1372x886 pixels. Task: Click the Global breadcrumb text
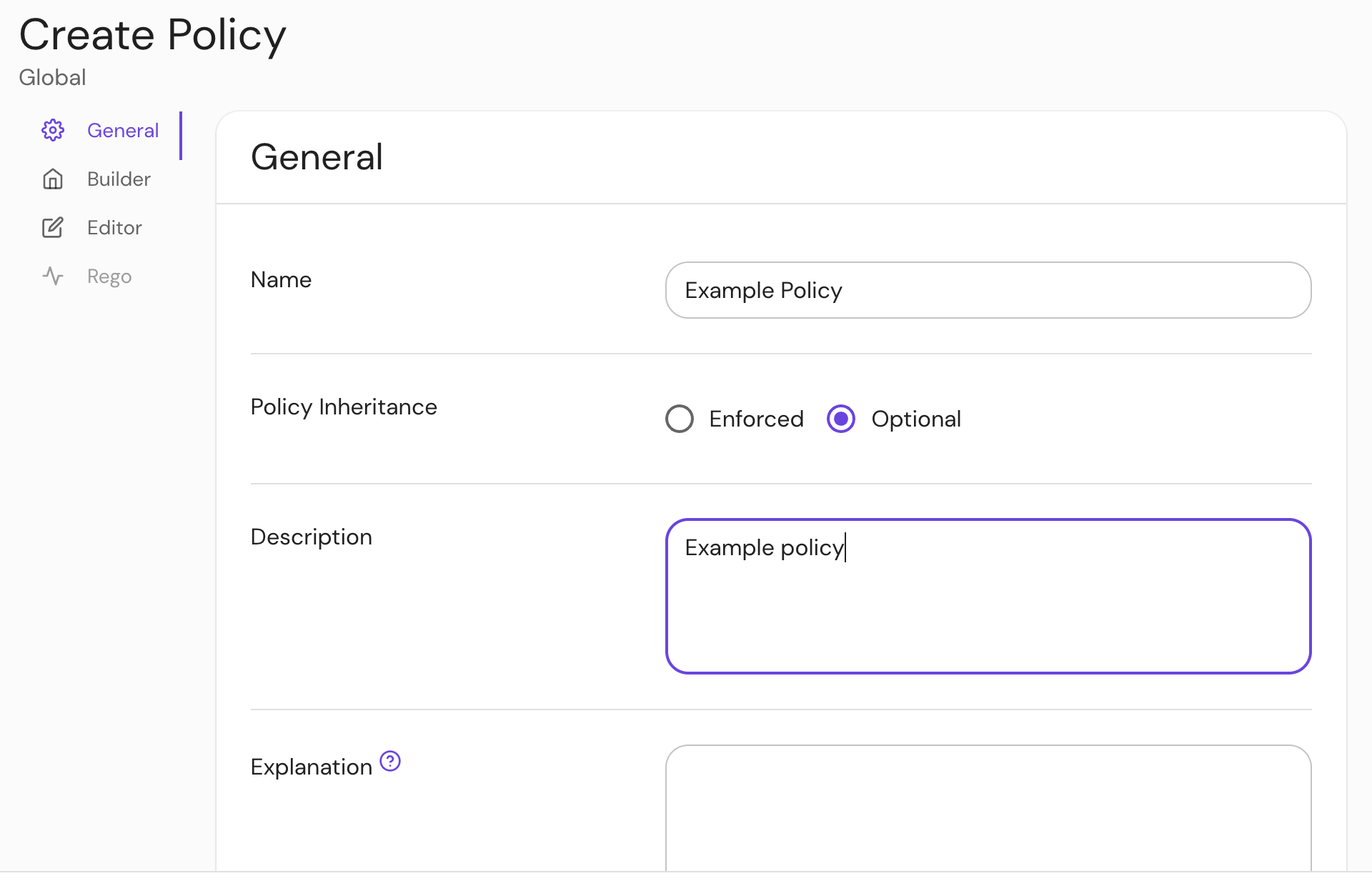coord(51,77)
